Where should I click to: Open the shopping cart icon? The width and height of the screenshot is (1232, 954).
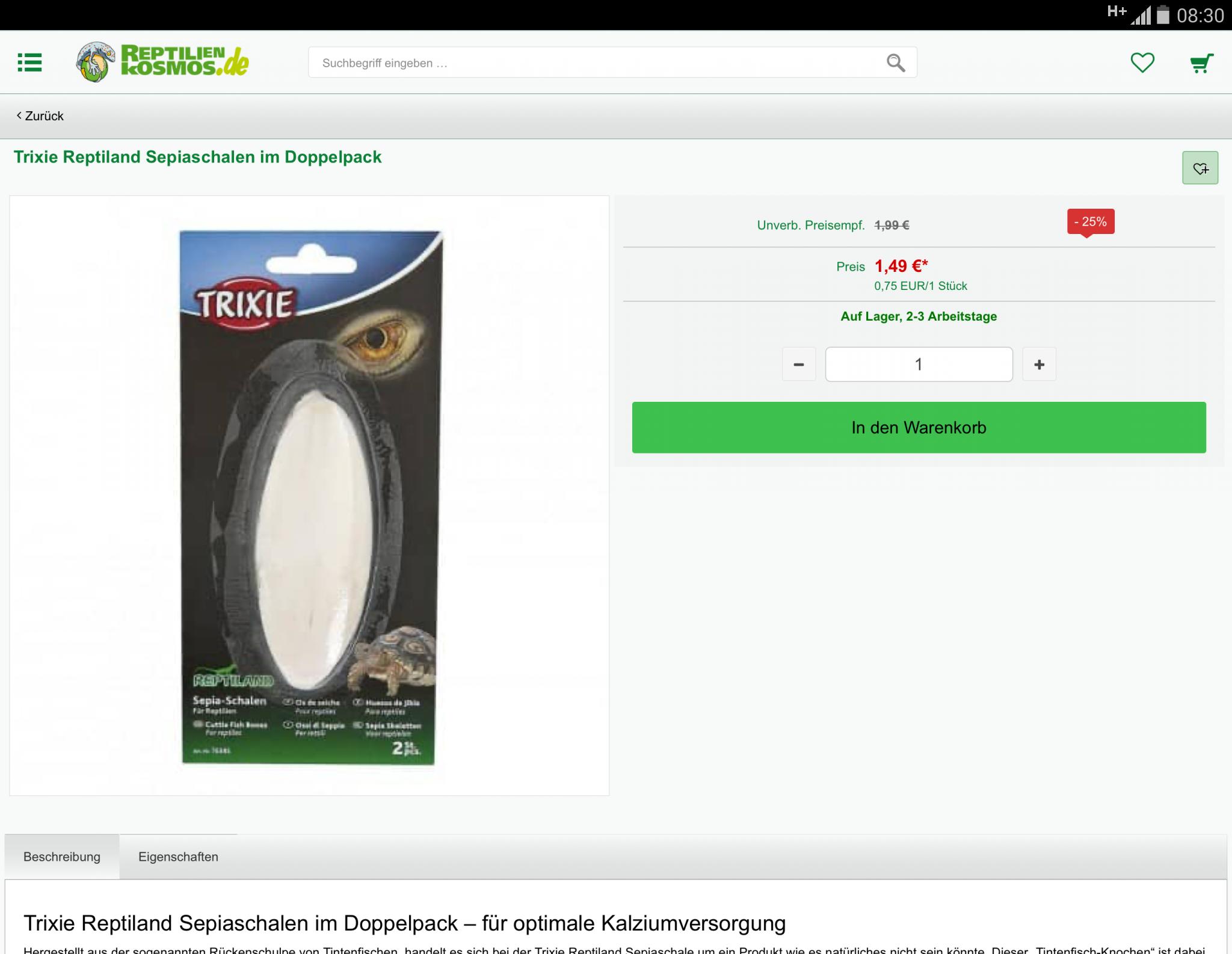pos(1201,63)
